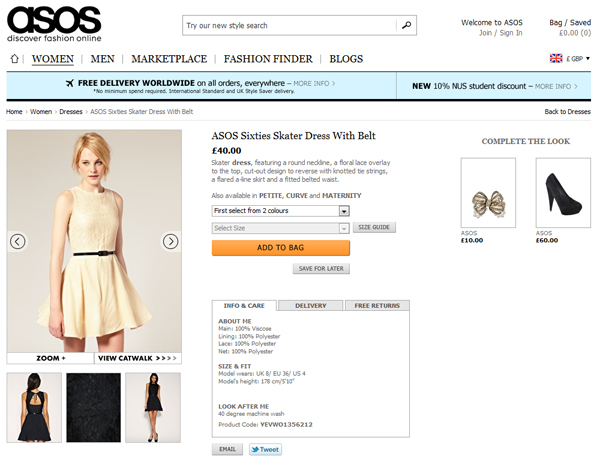This screenshot has width=600, height=462.
Task: Click the £10.00 price text
Action: click(472, 240)
